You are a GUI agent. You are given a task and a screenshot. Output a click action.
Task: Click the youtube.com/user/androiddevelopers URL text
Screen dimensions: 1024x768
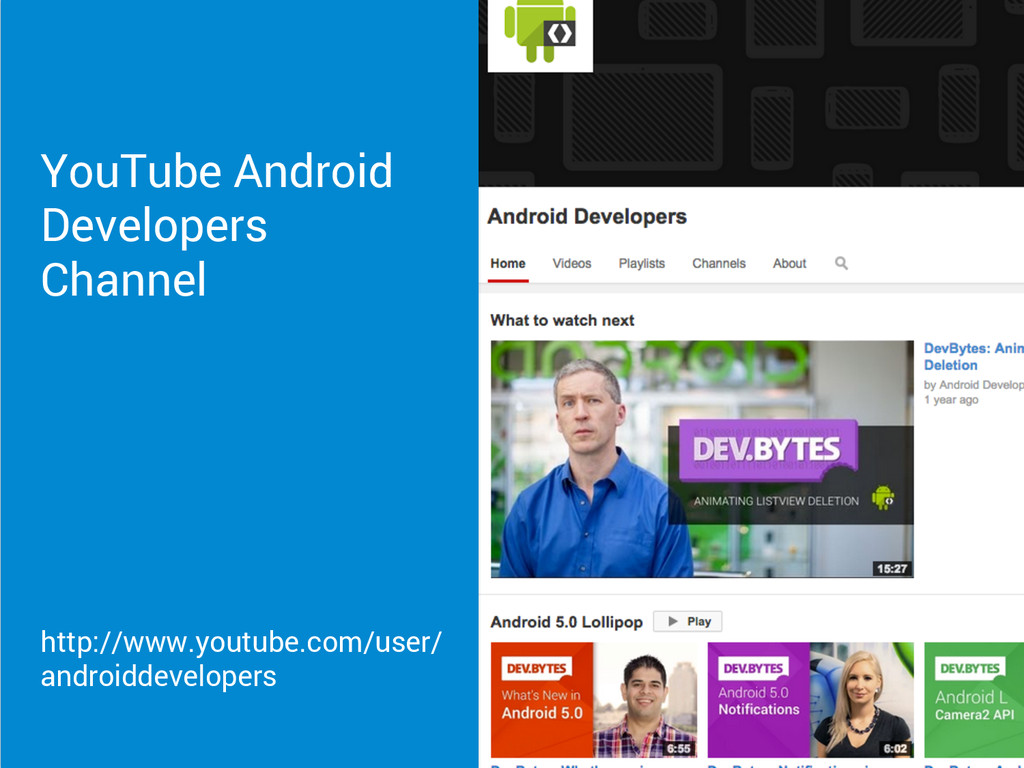[241, 659]
